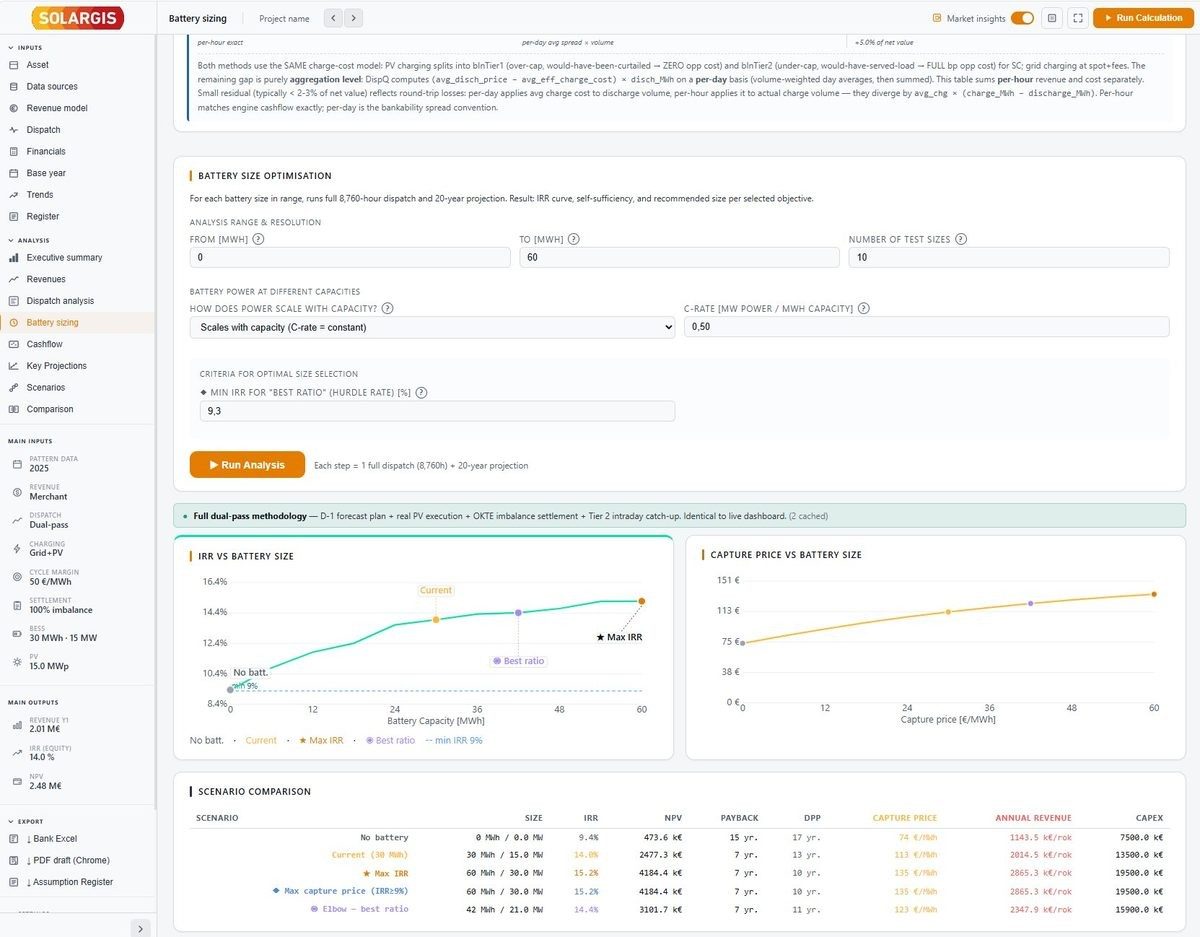Click the Current marker on IRR chart

[x=436, y=620]
